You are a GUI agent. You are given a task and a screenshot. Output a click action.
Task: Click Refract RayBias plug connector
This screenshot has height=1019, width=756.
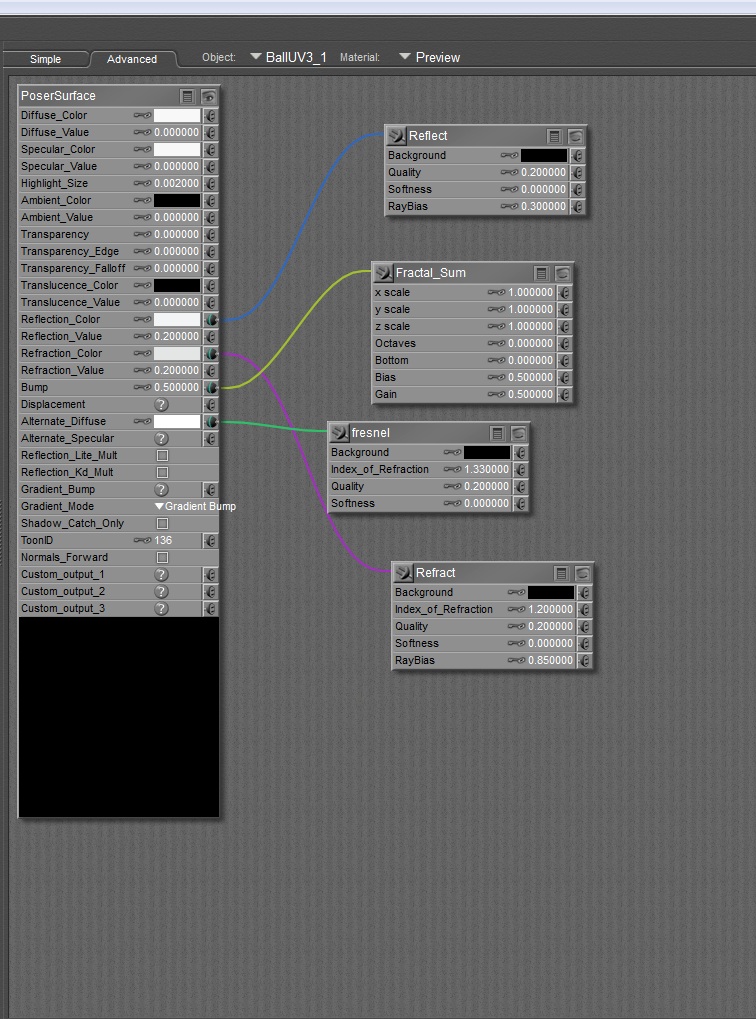585,660
